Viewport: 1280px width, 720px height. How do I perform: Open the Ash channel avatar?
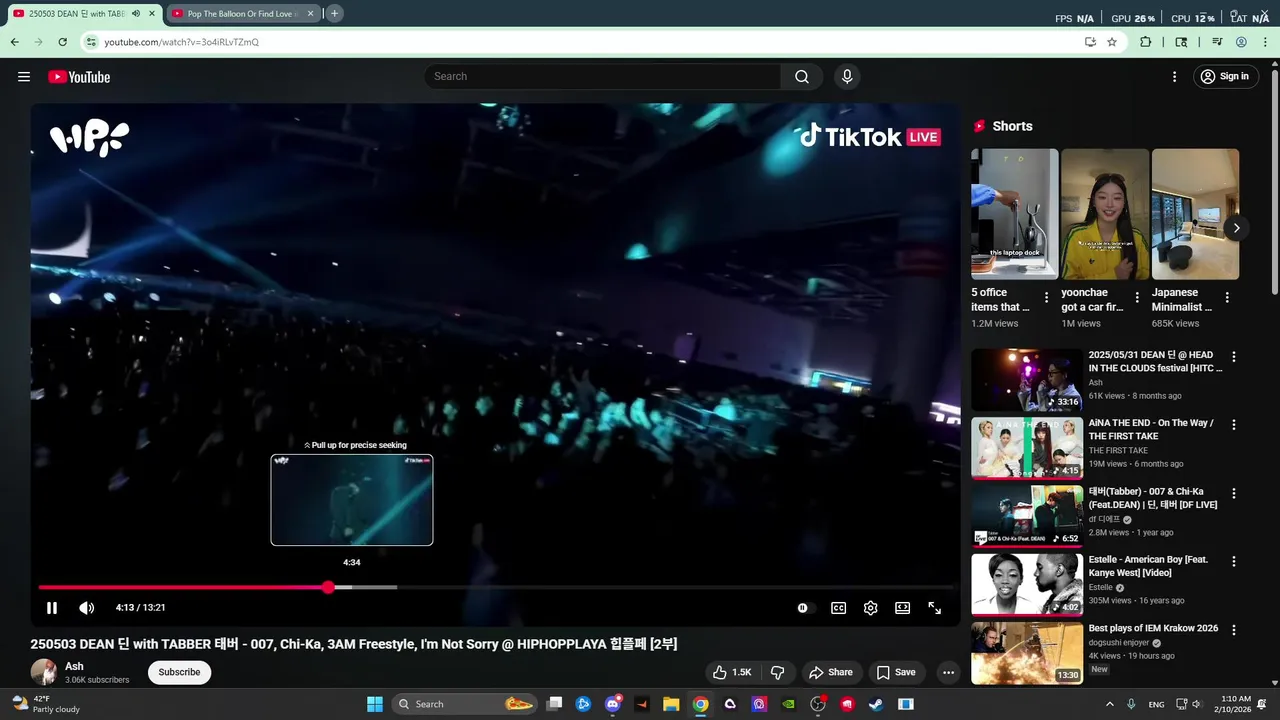[43, 672]
